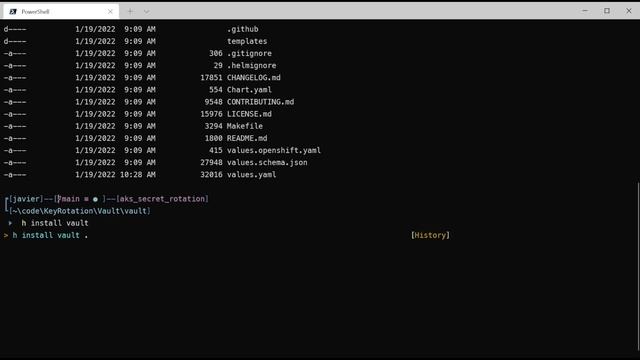Viewport: 640px width, 360px height.
Task: Click the [History] label
Action: 430,235
